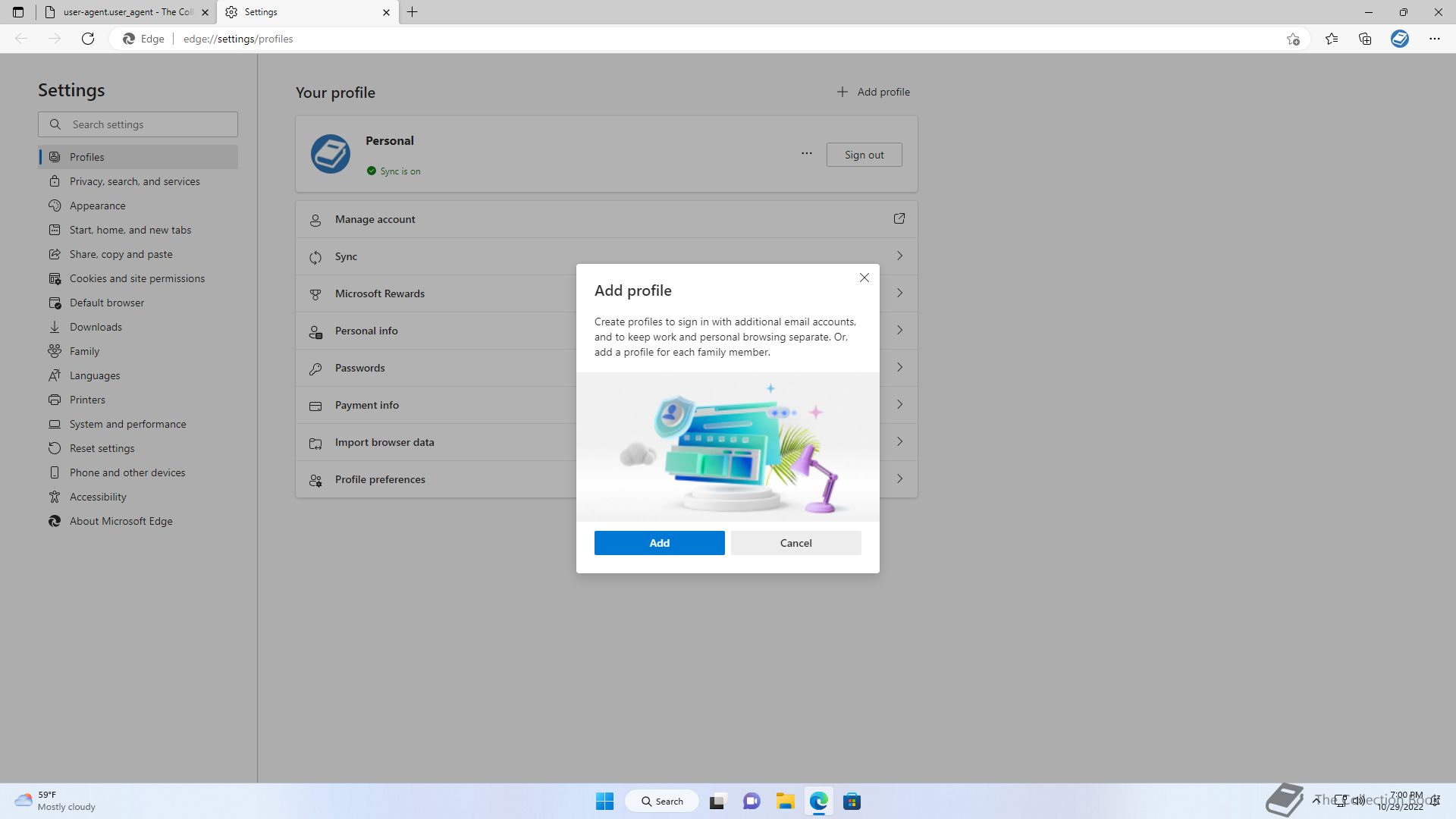Open Phone and other devices settings
This screenshot has height=819, width=1456.
(x=138, y=472)
